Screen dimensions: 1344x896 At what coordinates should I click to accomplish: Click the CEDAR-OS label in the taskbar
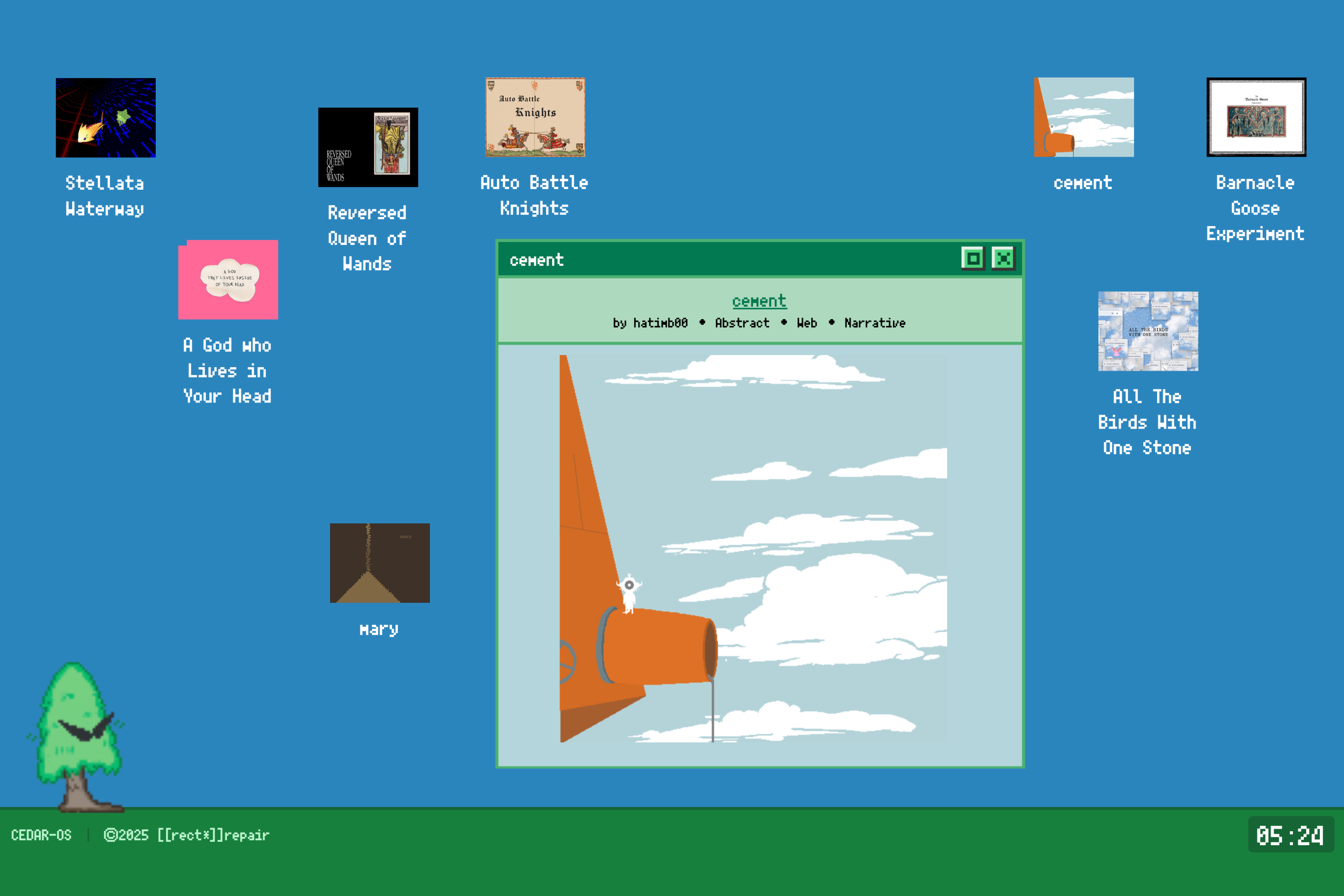pyautogui.click(x=42, y=835)
